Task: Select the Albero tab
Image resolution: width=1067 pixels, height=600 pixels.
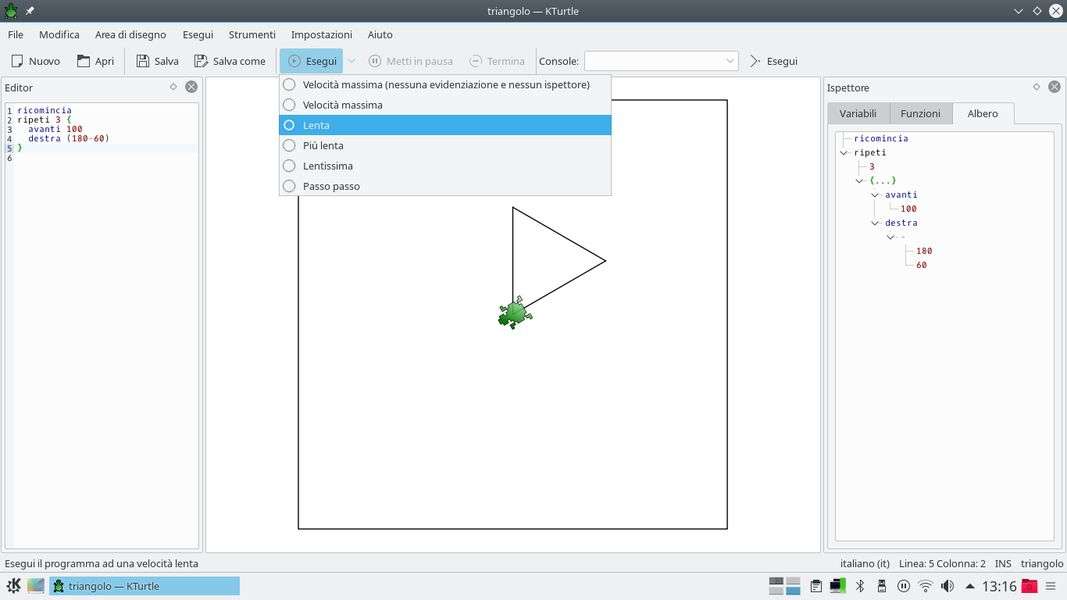Action: click(983, 114)
